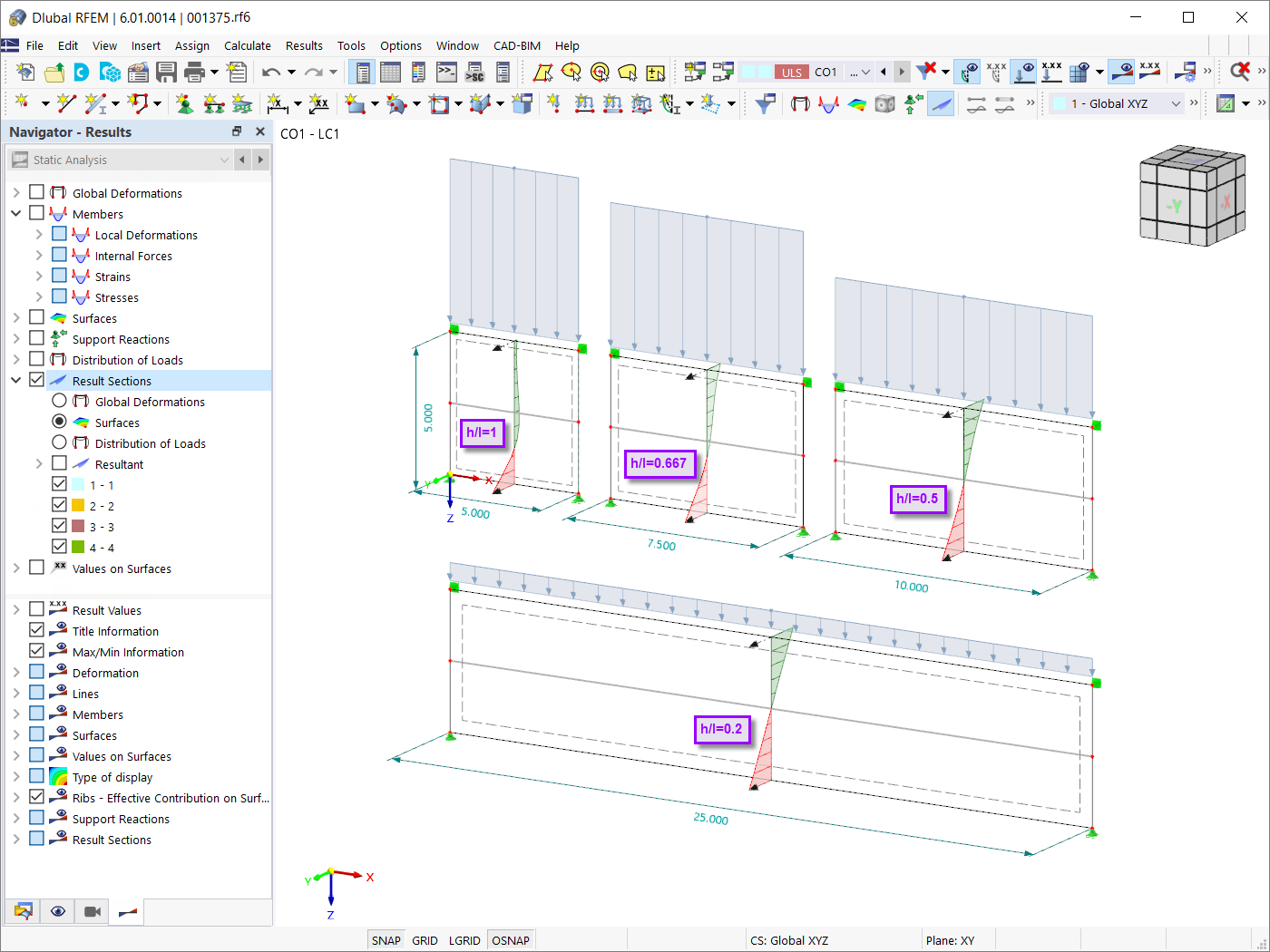This screenshot has width=1270, height=952.
Task: Select the New Member tool
Action: [x=95, y=103]
